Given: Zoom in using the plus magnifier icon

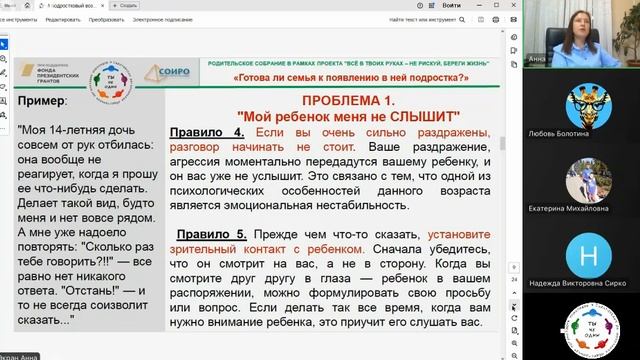Looking at the screenshot, I should pyautogui.click(x=514, y=344).
